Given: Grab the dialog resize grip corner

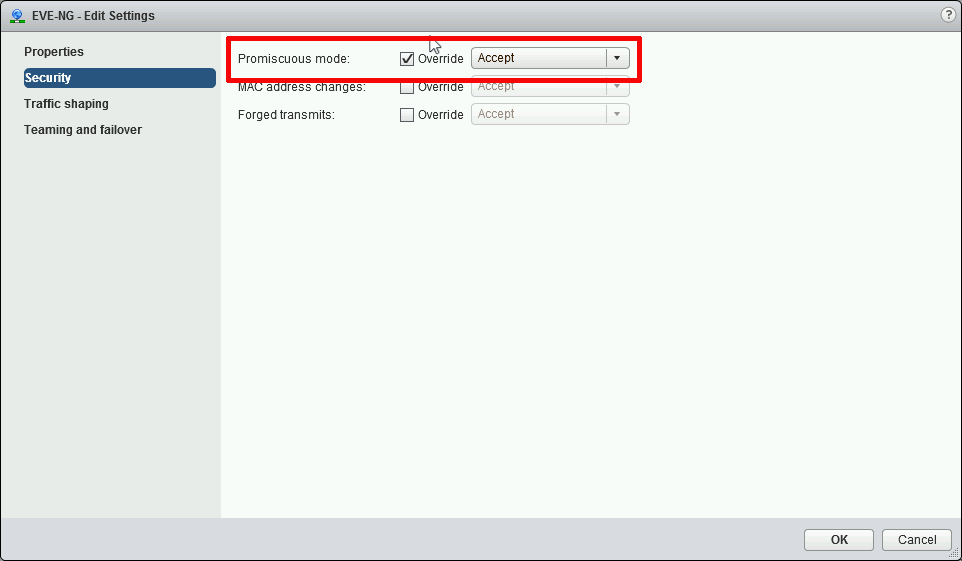Looking at the screenshot, I should (954, 554).
